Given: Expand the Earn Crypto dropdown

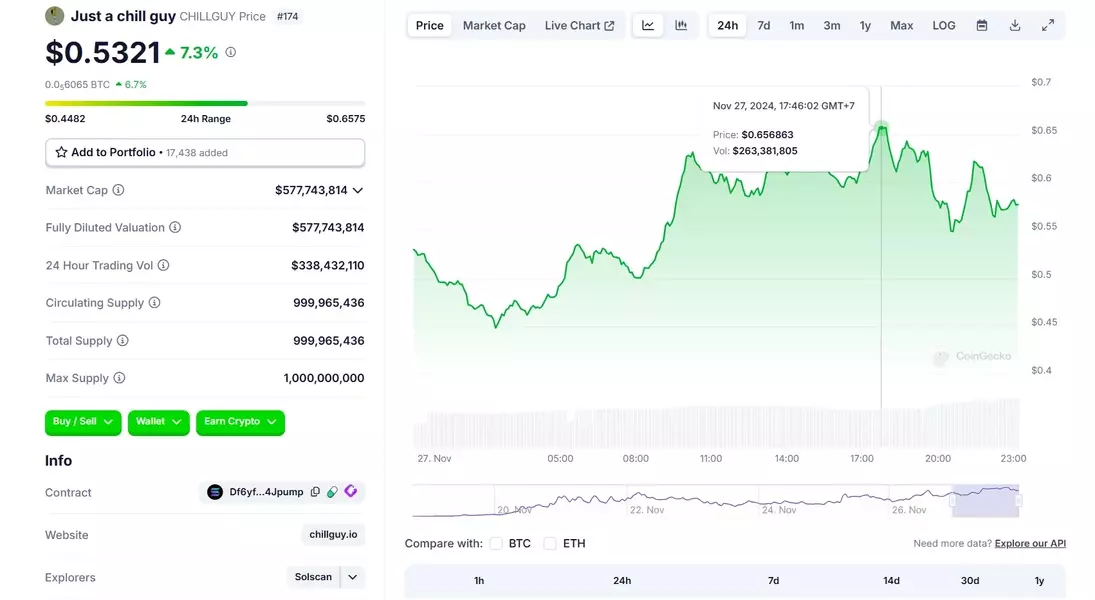Looking at the screenshot, I should [240, 422].
